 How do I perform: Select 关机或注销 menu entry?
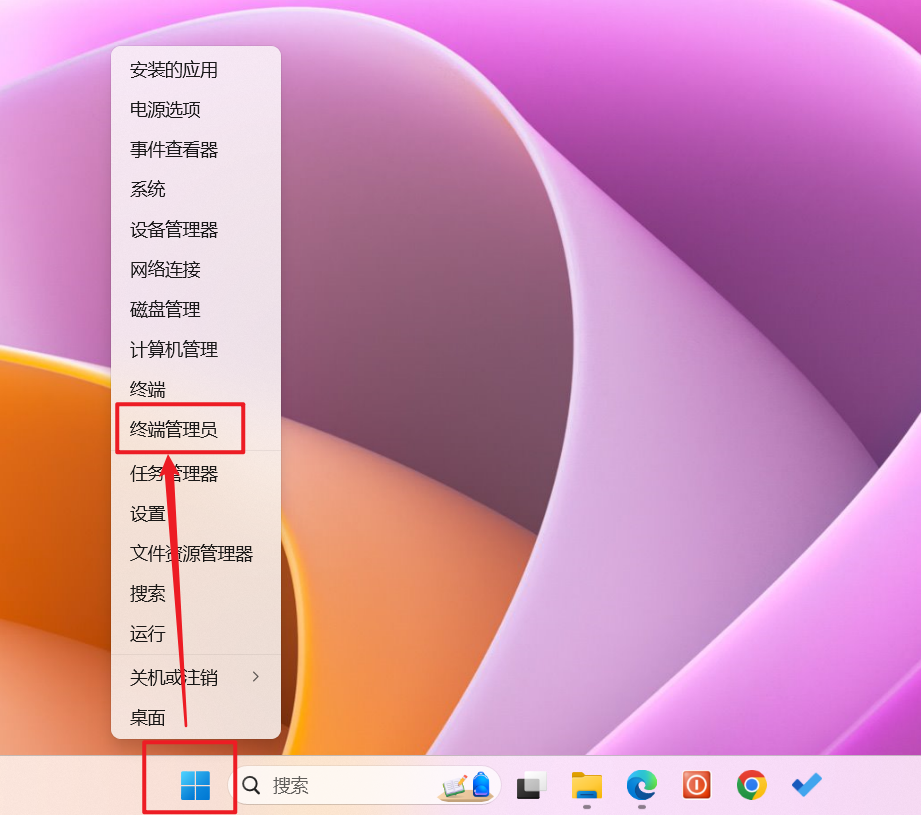[x=196, y=678]
